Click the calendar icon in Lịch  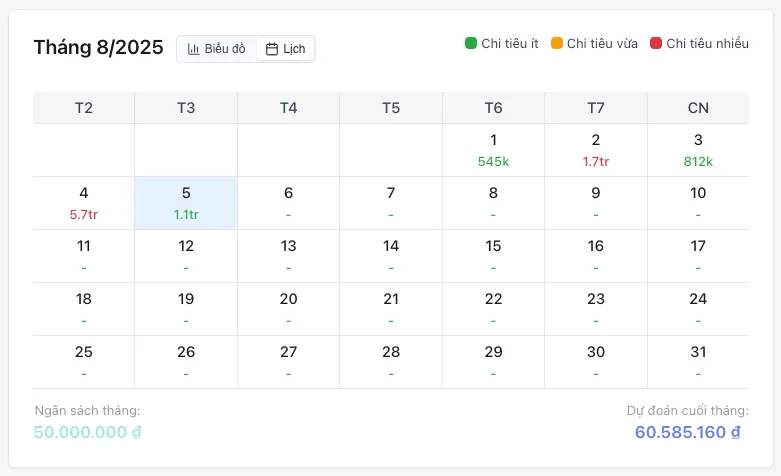coord(272,49)
